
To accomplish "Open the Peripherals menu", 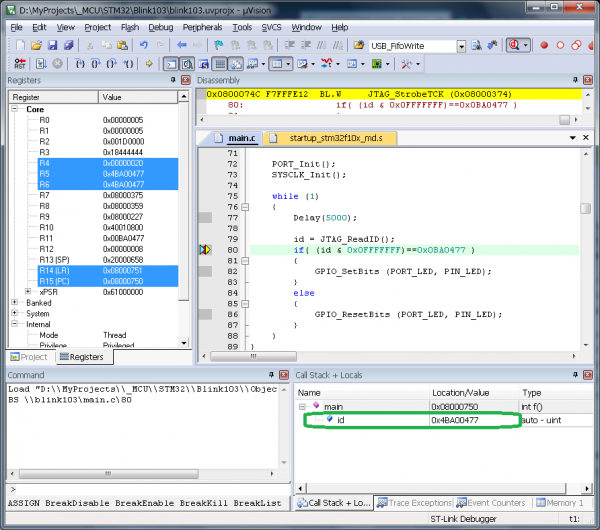I will 203,27.
